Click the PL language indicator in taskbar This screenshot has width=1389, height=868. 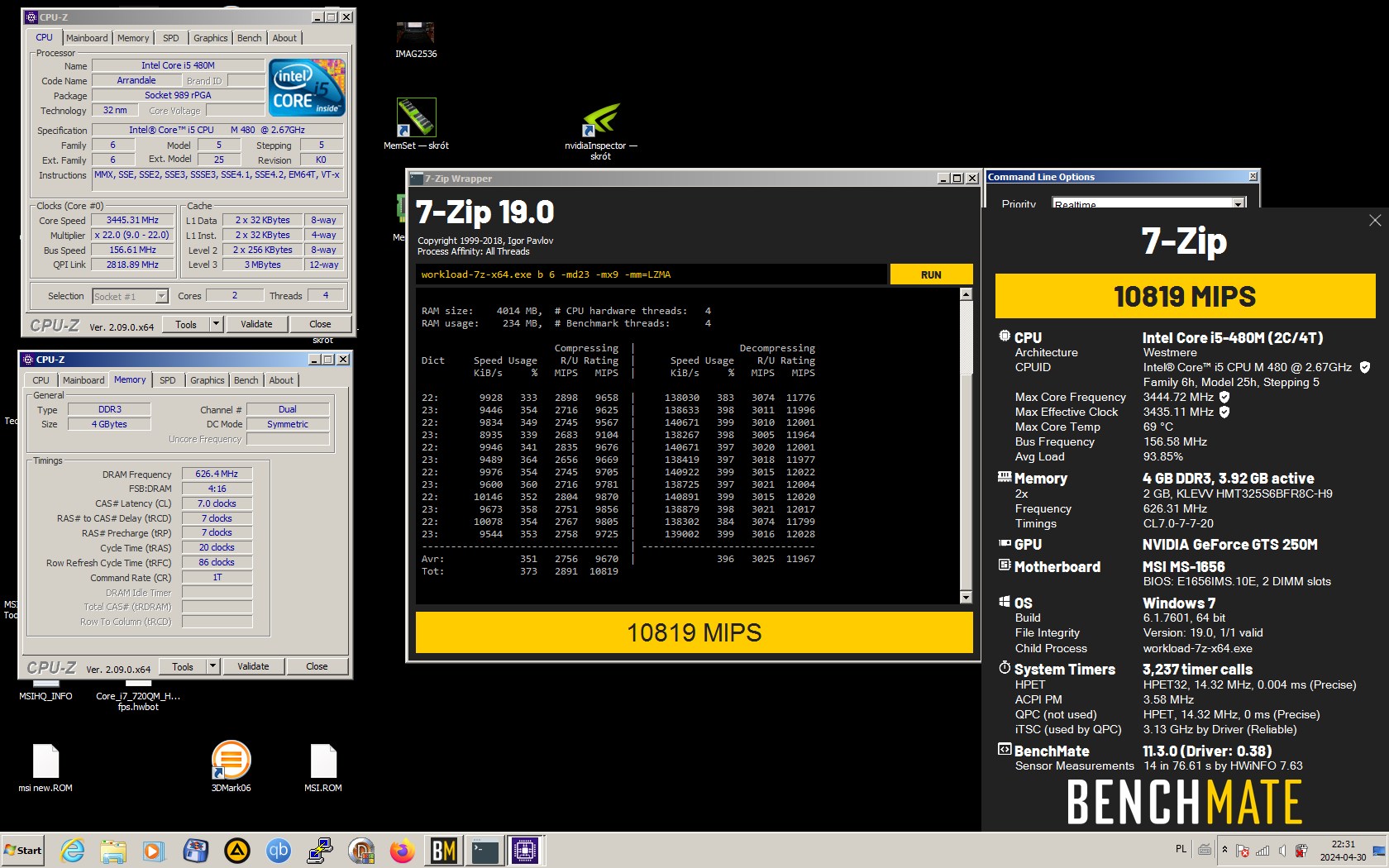(x=1181, y=849)
